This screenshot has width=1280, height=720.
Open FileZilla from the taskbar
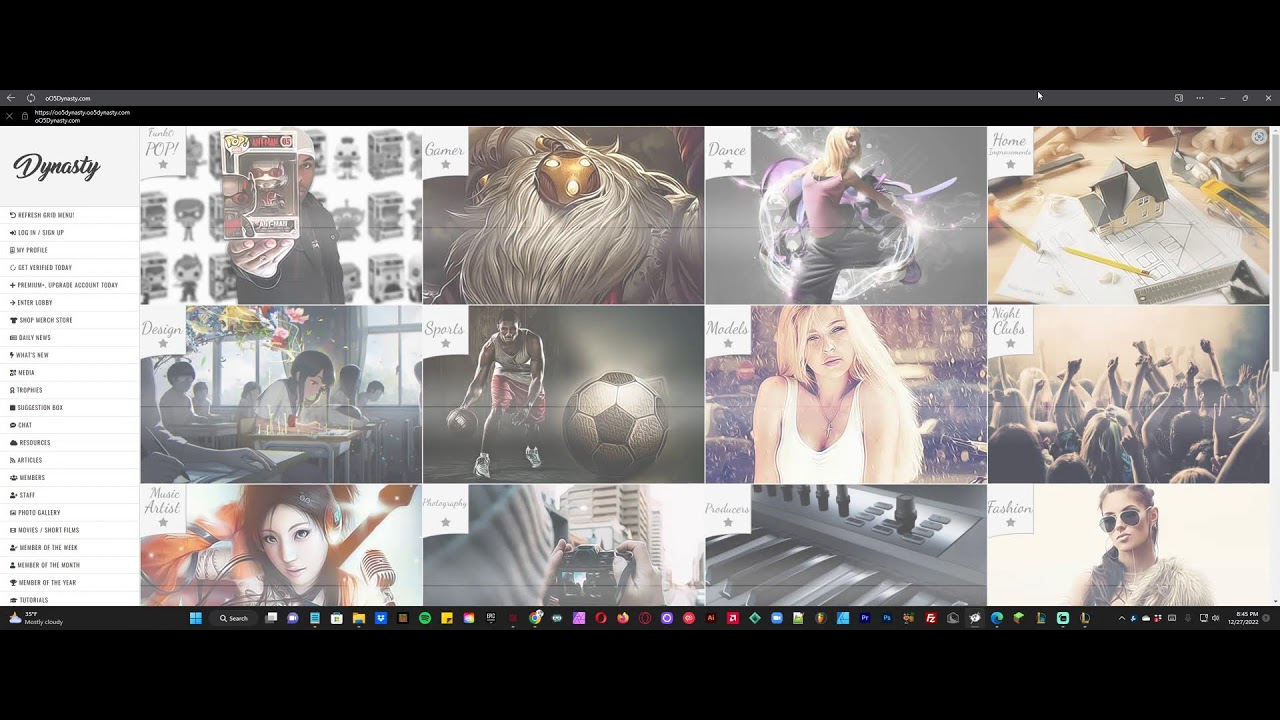click(x=931, y=618)
